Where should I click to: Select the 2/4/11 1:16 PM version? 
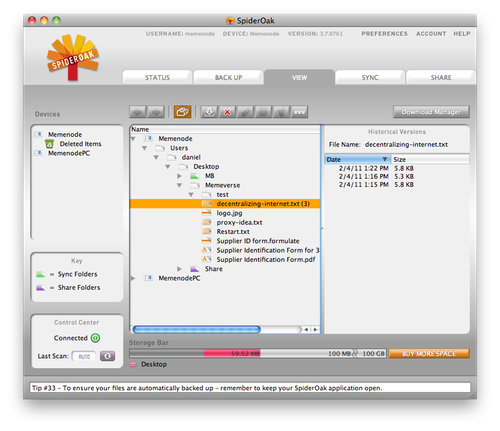pyautogui.click(x=397, y=176)
